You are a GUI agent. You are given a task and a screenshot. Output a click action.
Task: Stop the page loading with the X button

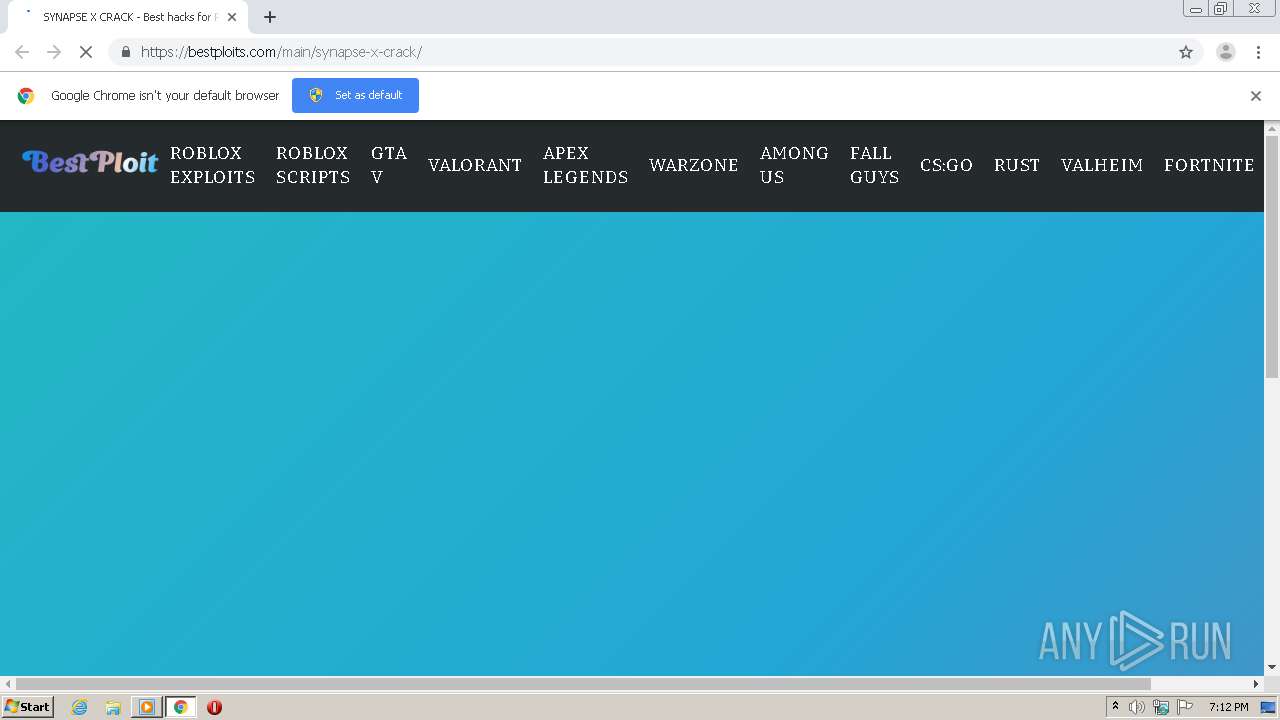(x=86, y=52)
